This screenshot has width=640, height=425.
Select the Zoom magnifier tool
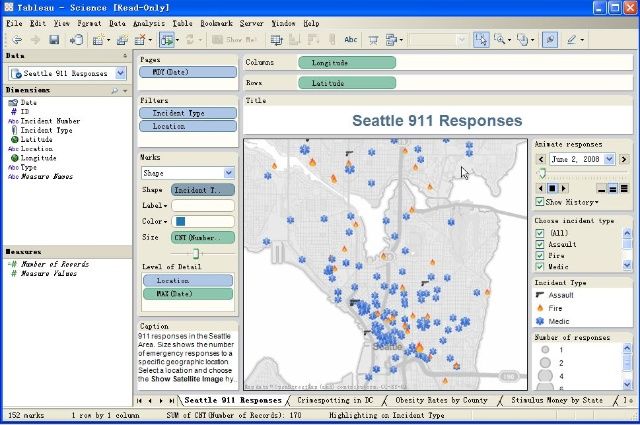(499, 40)
